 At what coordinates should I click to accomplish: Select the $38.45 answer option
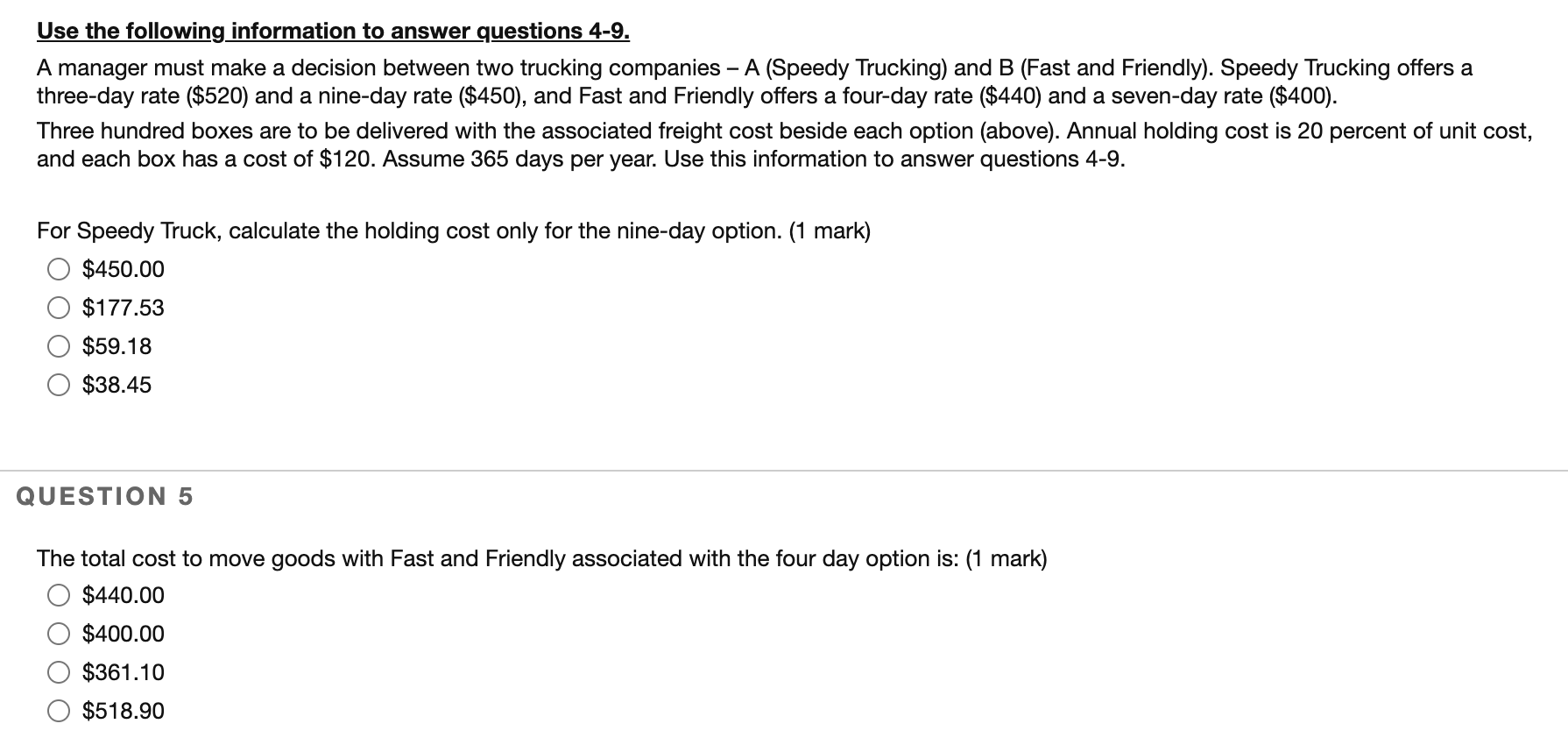coord(58,385)
